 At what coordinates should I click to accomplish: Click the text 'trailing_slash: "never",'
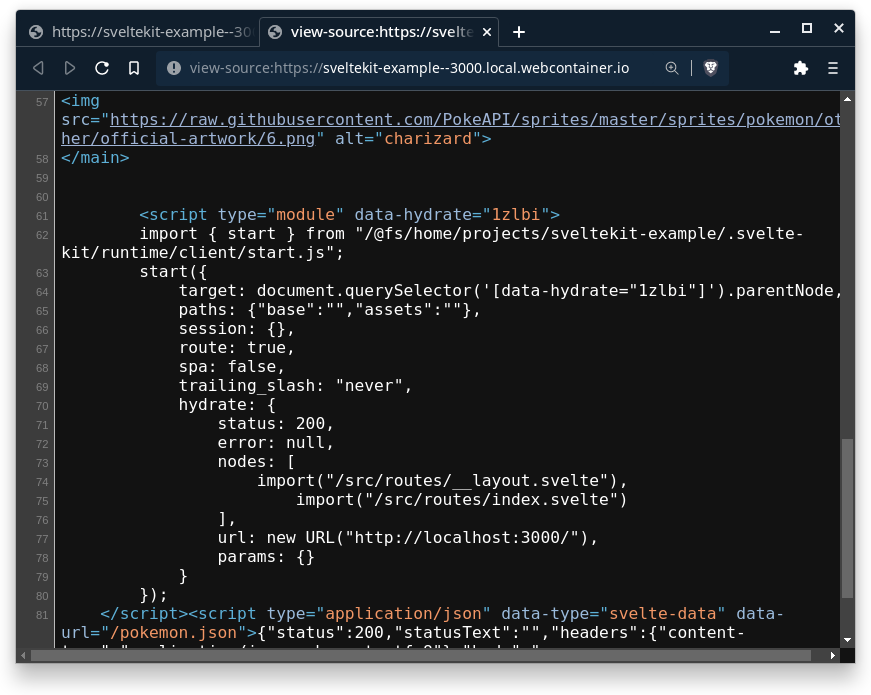click(295, 386)
